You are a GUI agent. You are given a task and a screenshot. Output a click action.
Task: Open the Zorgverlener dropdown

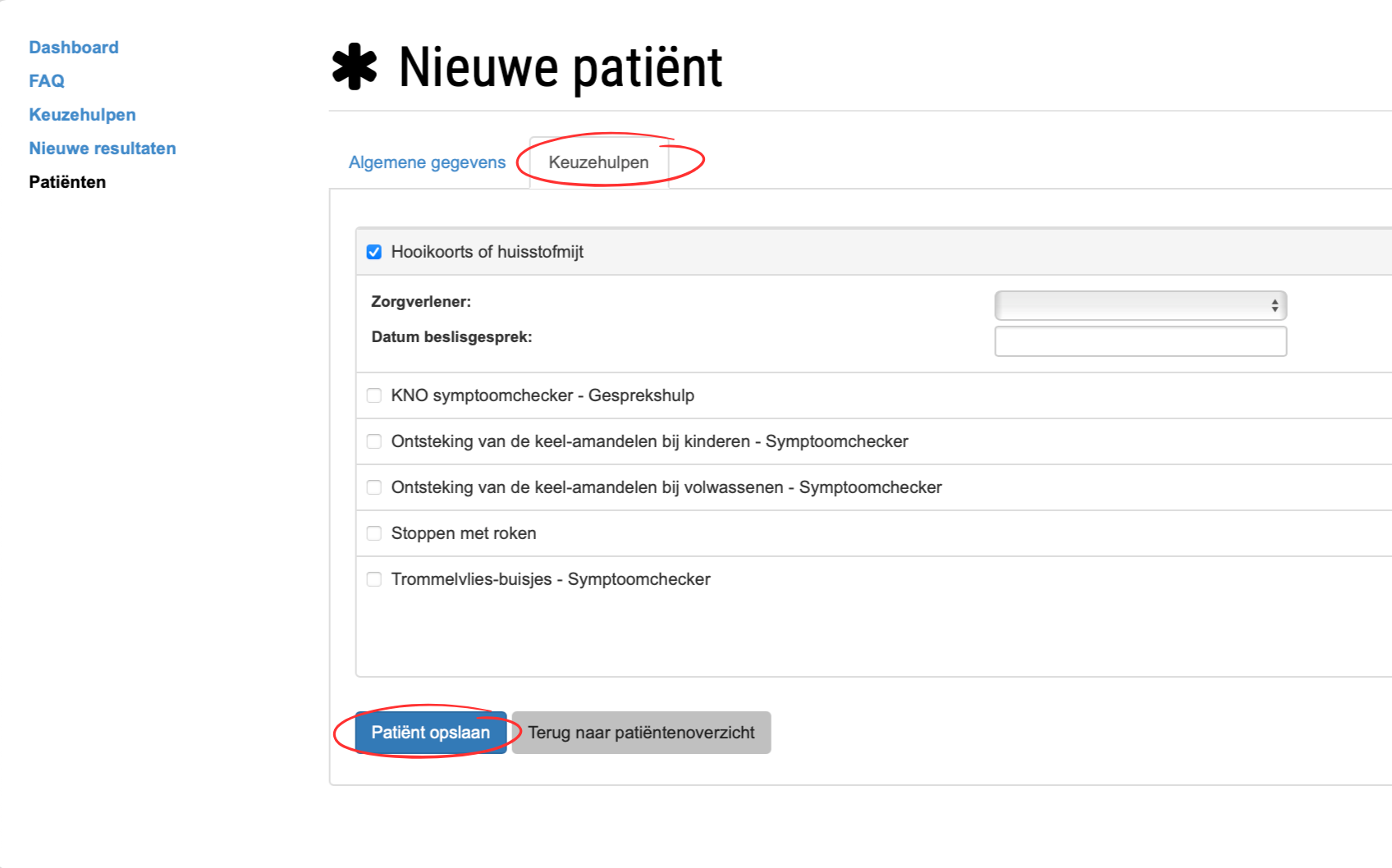pos(1140,304)
